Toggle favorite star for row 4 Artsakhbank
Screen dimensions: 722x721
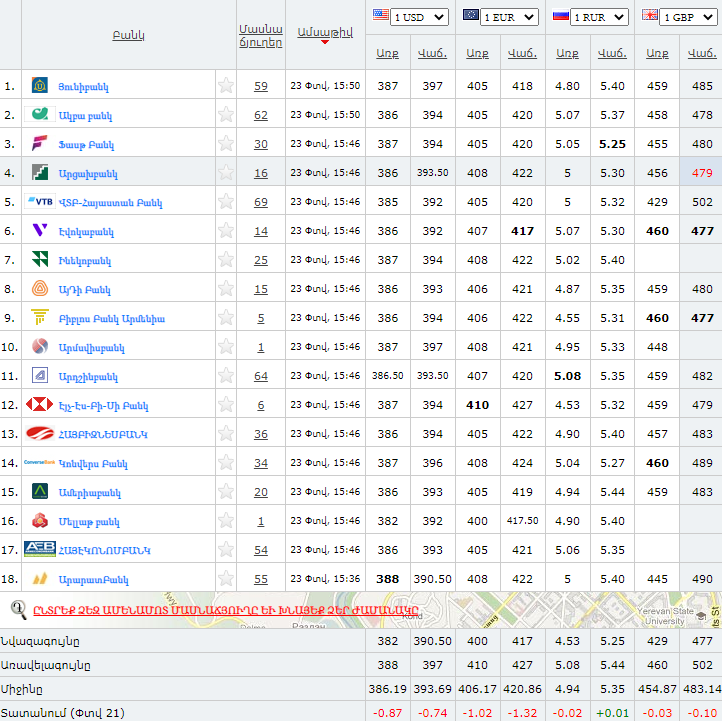[226, 172]
